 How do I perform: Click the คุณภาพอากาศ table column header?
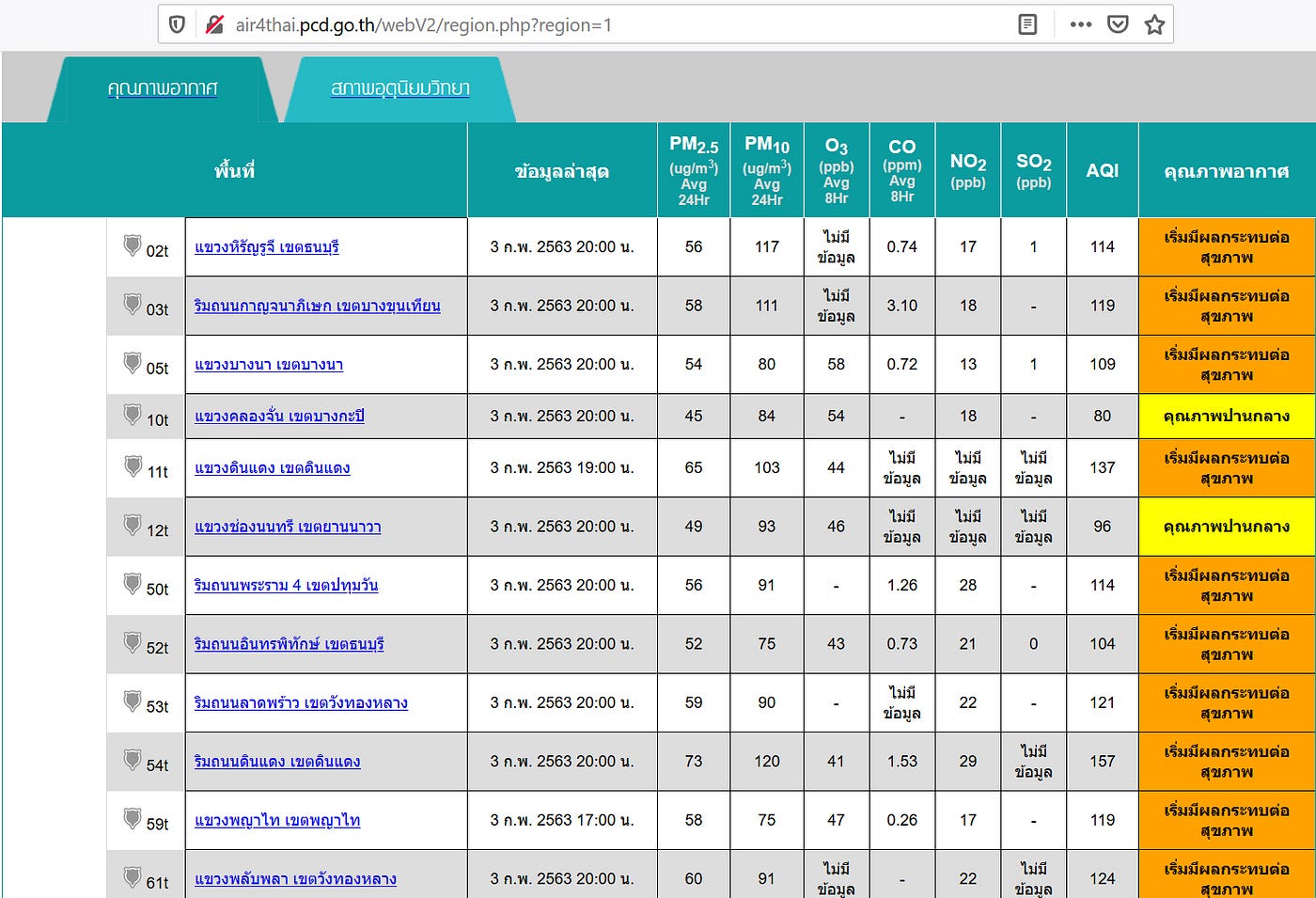pyautogui.click(x=1227, y=170)
